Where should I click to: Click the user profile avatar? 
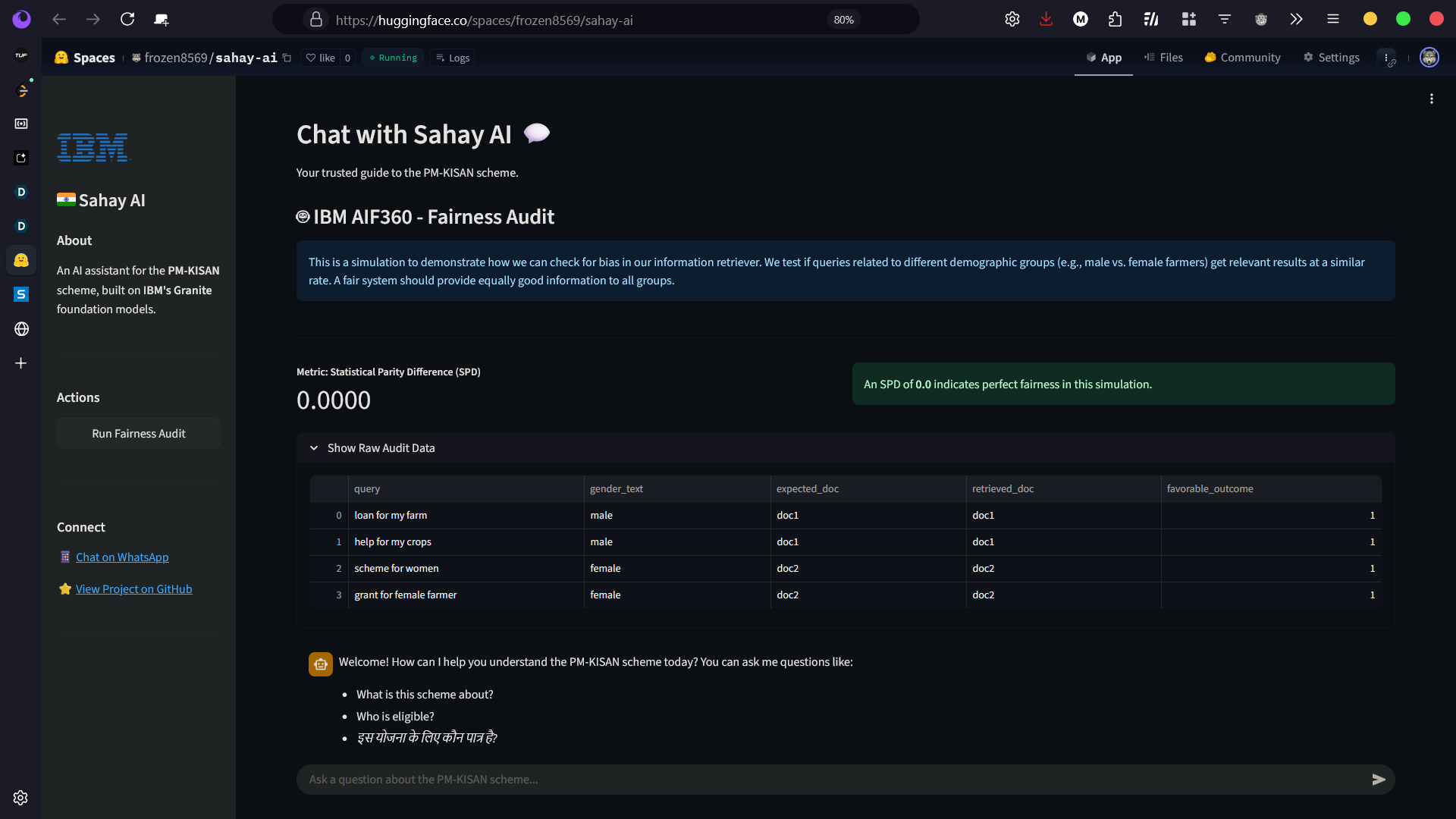[x=1429, y=58]
